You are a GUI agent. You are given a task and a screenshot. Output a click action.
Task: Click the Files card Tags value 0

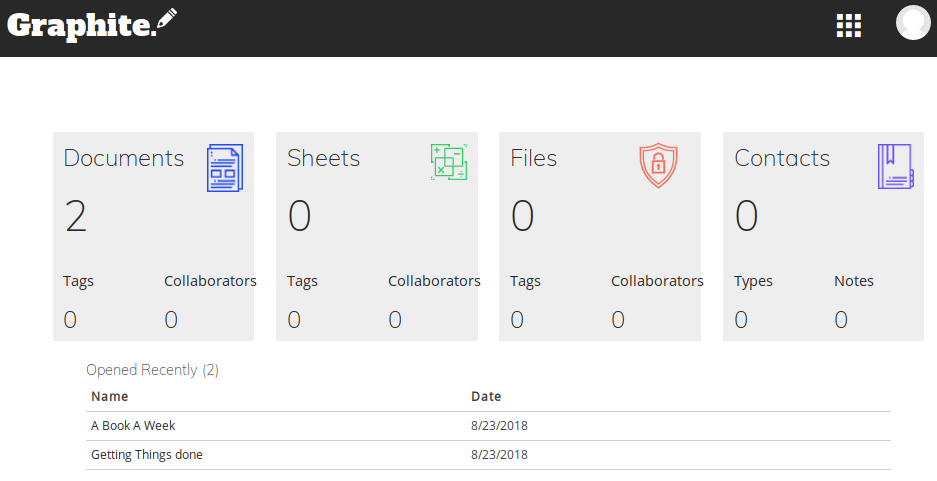click(x=517, y=320)
